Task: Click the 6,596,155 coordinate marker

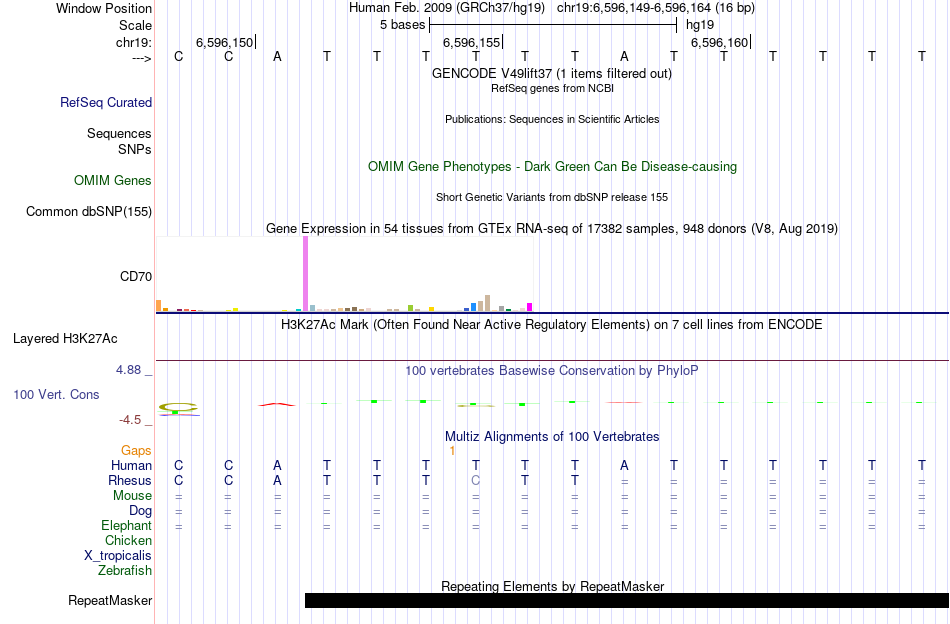Action: click(472, 42)
